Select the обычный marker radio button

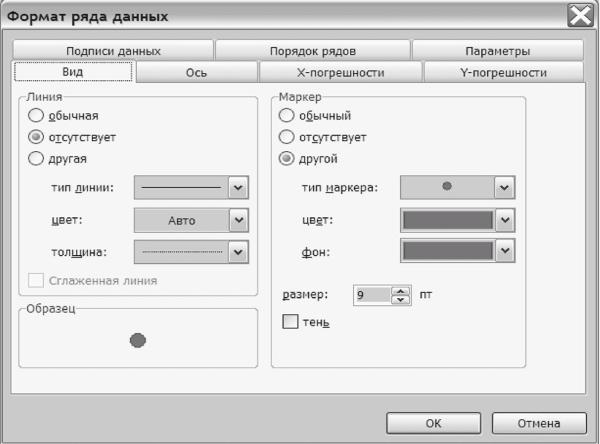[286, 115]
